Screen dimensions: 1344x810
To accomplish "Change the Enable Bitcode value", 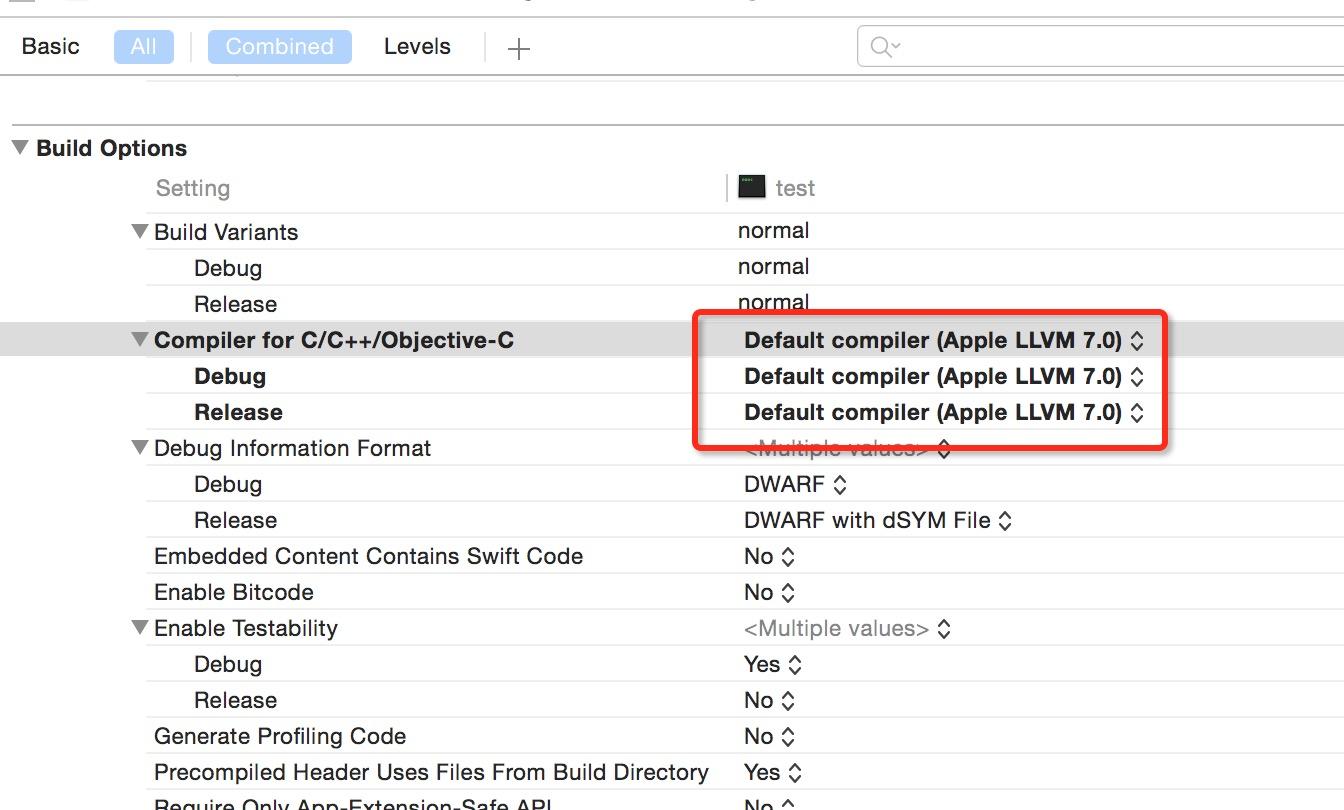I will coord(769,592).
